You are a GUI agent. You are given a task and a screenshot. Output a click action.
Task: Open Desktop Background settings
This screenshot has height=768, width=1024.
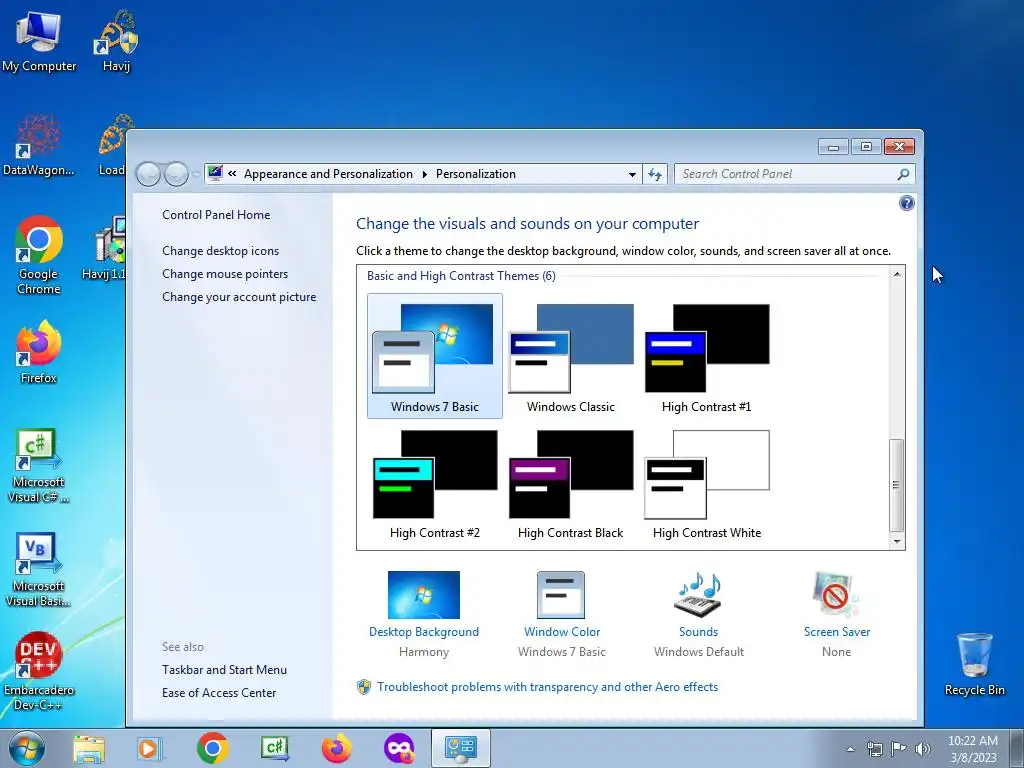pyautogui.click(x=424, y=614)
